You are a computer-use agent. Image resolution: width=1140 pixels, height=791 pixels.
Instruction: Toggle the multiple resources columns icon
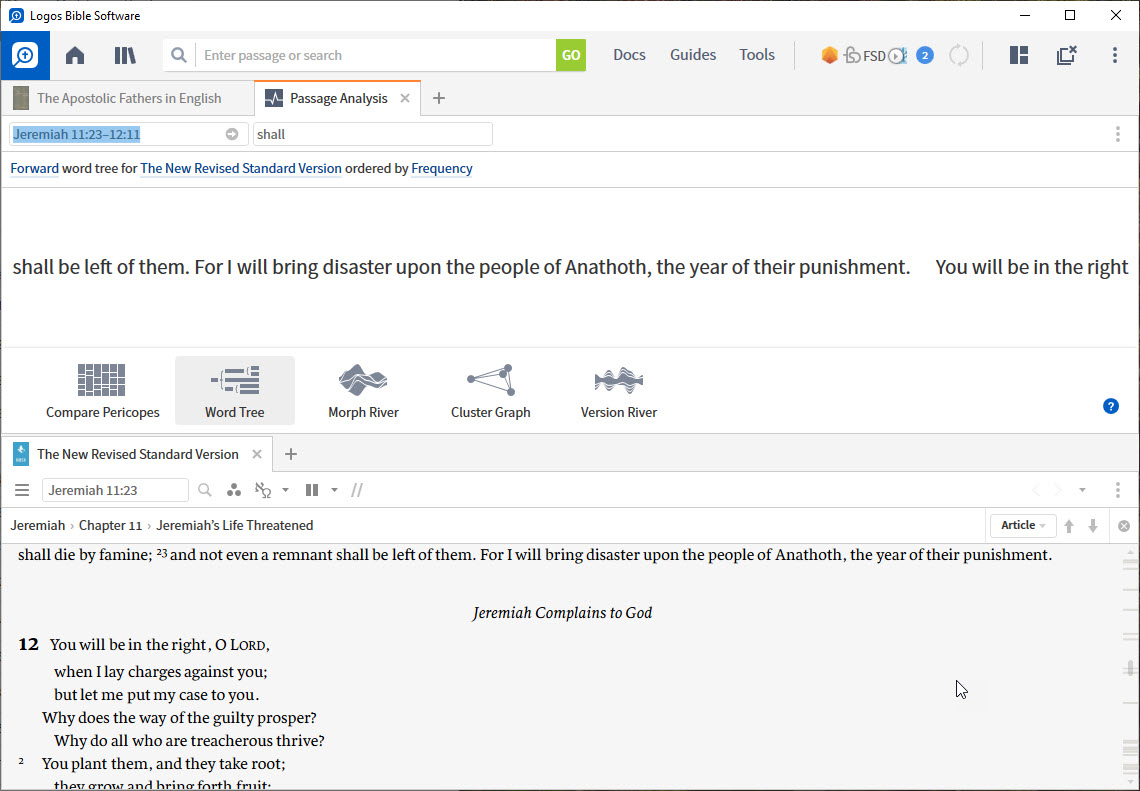312,490
